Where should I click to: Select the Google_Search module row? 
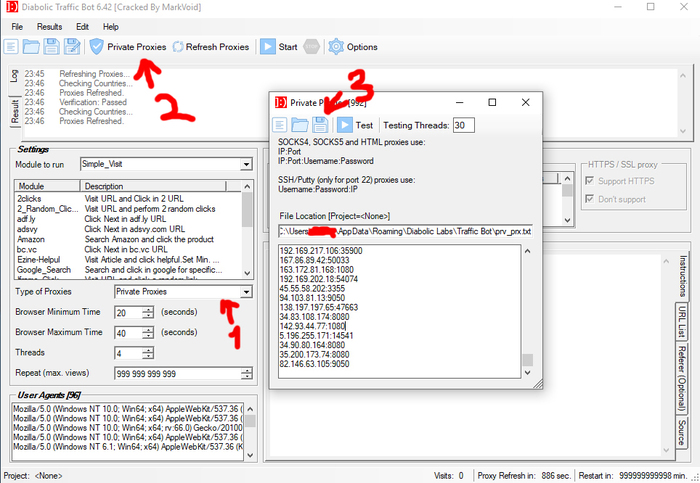[129, 270]
